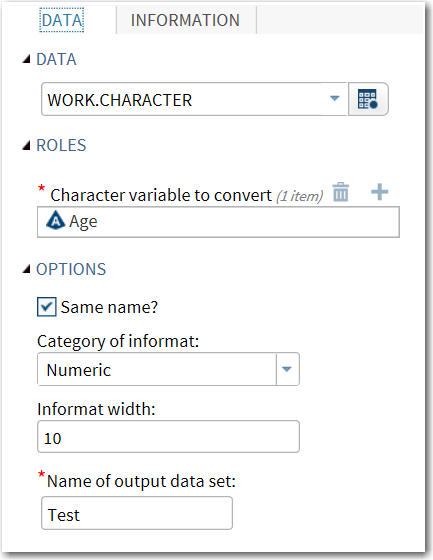Click the OPTIONS section heading
433x560 pixels.
pyautogui.click(x=71, y=269)
